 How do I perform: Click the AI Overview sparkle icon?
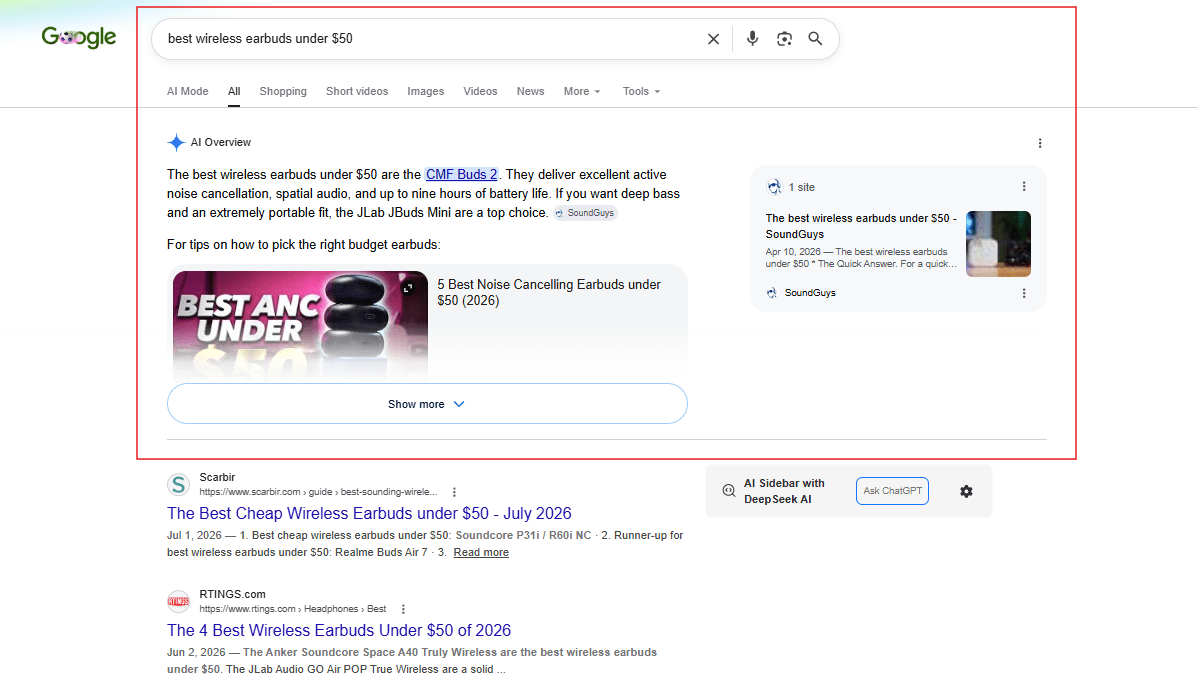pos(176,142)
